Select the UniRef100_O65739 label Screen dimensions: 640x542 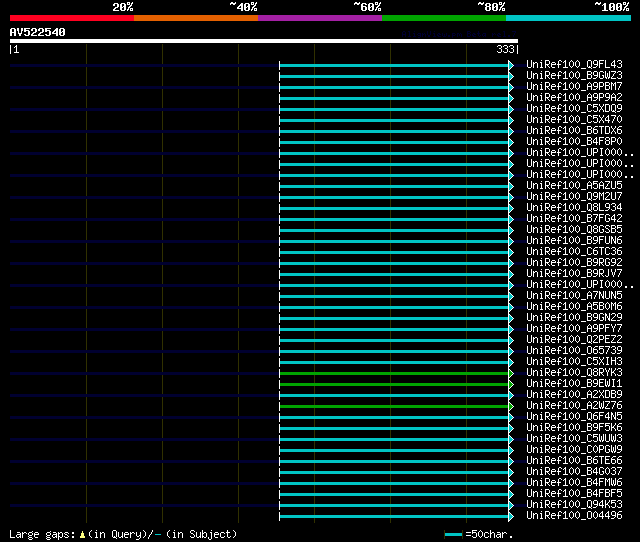pos(574,351)
